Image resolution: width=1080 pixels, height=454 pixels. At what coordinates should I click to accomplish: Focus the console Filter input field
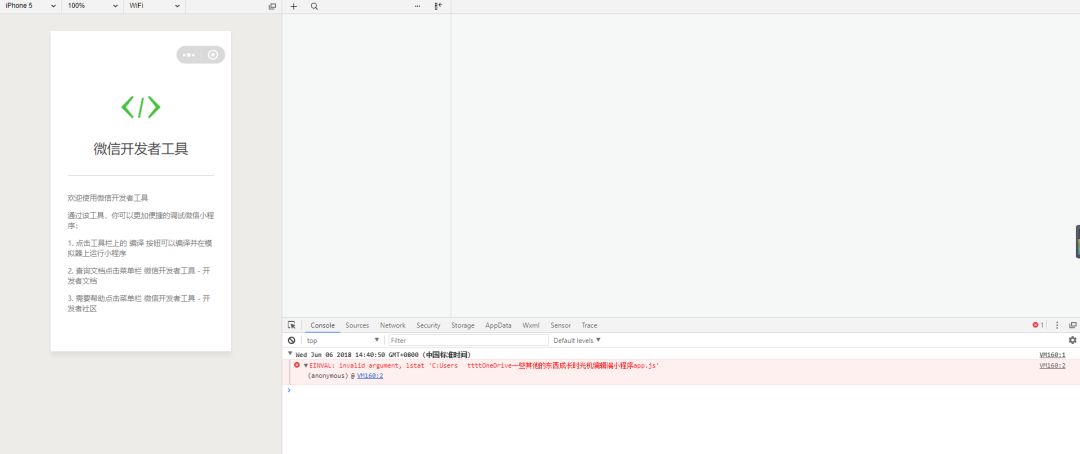(468, 340)
